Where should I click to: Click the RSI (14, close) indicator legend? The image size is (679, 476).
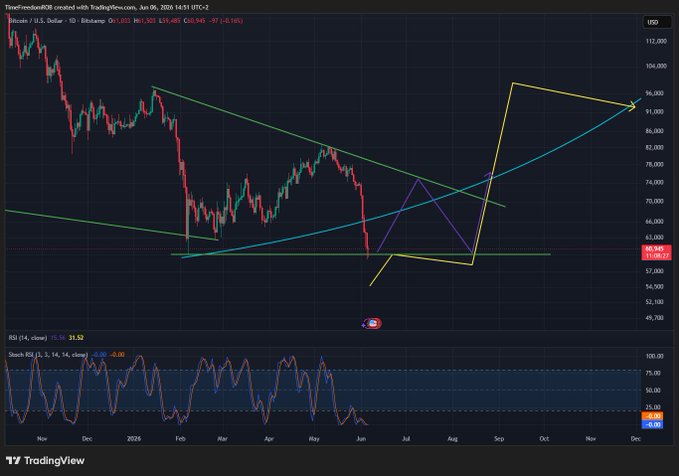click(28, 337)
